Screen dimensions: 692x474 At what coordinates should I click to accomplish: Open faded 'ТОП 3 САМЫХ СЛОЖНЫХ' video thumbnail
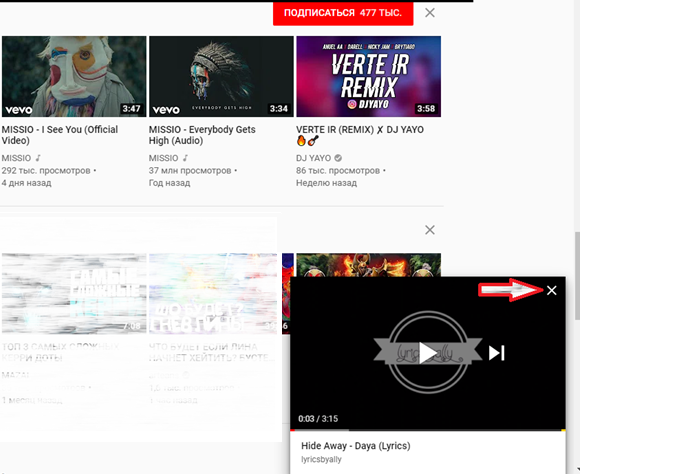[x=74, y=293]
